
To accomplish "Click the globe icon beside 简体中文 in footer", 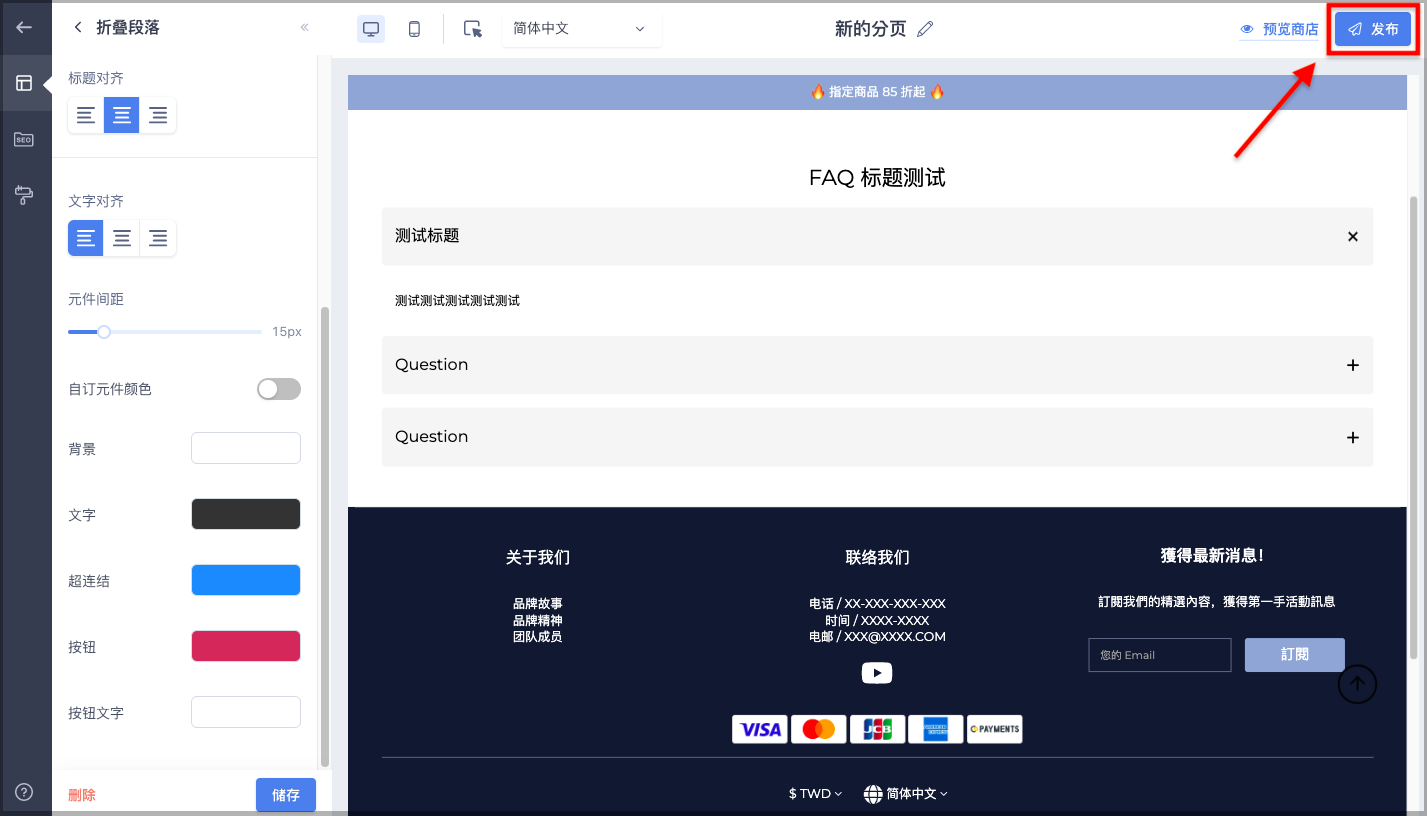I will pyautogui.click(x=873, y=794).
